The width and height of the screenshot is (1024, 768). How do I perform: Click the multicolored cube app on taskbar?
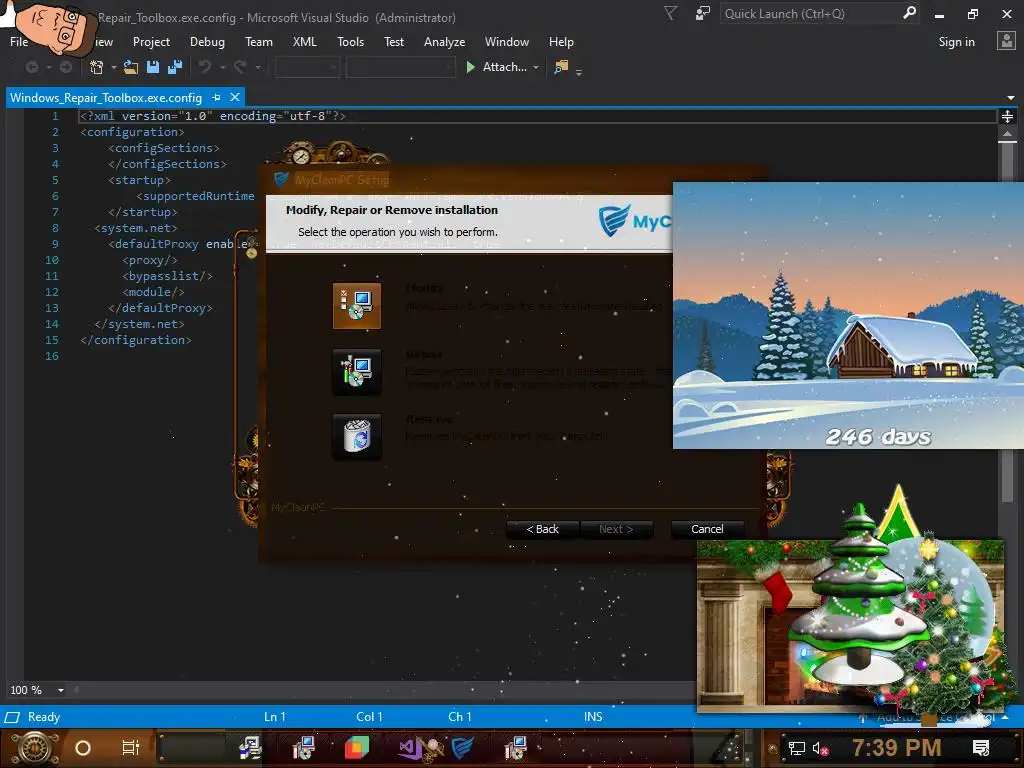357,748
